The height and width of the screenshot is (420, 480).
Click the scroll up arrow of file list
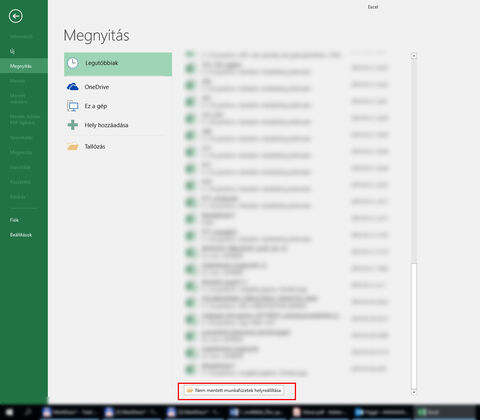coord(414,56)
